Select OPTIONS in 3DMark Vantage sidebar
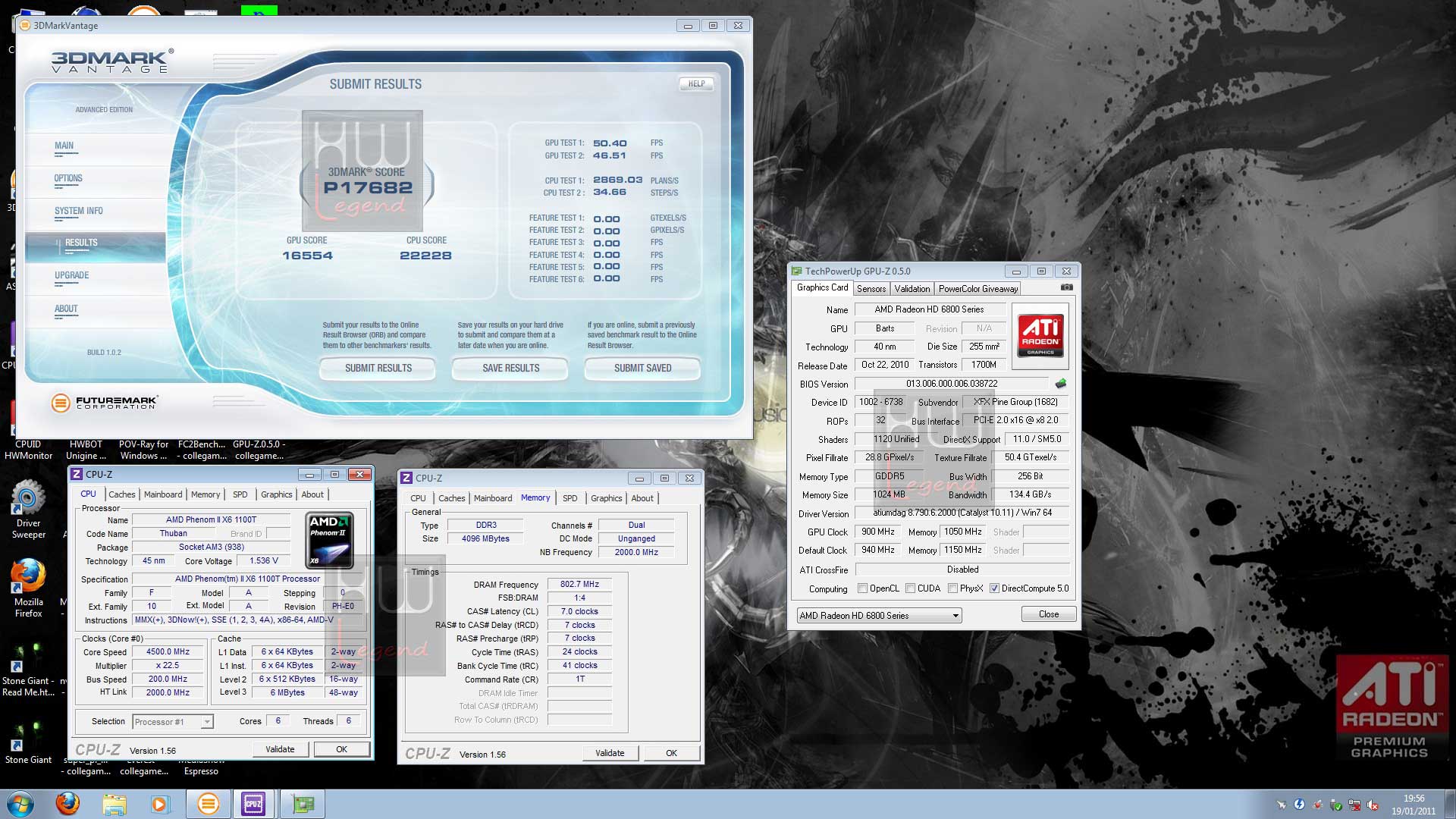The width and height of the screenshot is (1456, 819). [x=68, y=179]
